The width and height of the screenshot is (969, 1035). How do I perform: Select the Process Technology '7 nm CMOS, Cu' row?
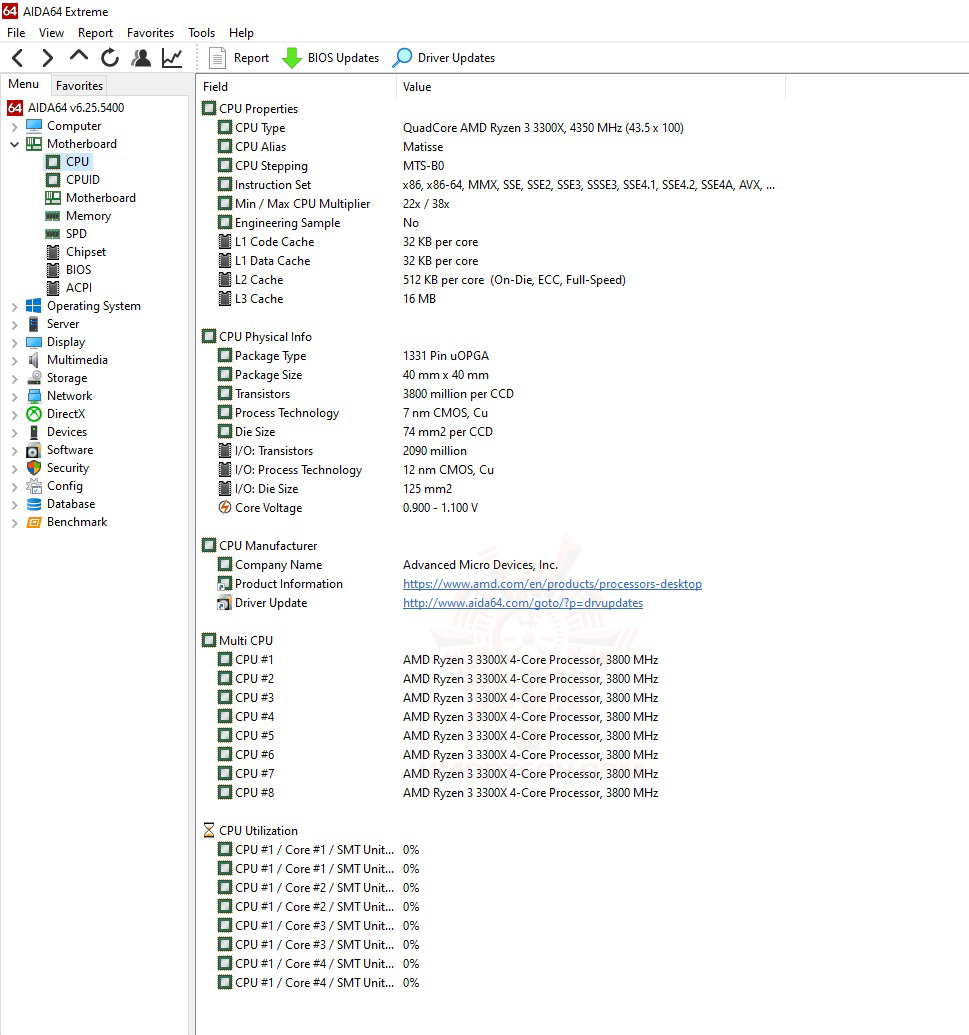[491, 413]
